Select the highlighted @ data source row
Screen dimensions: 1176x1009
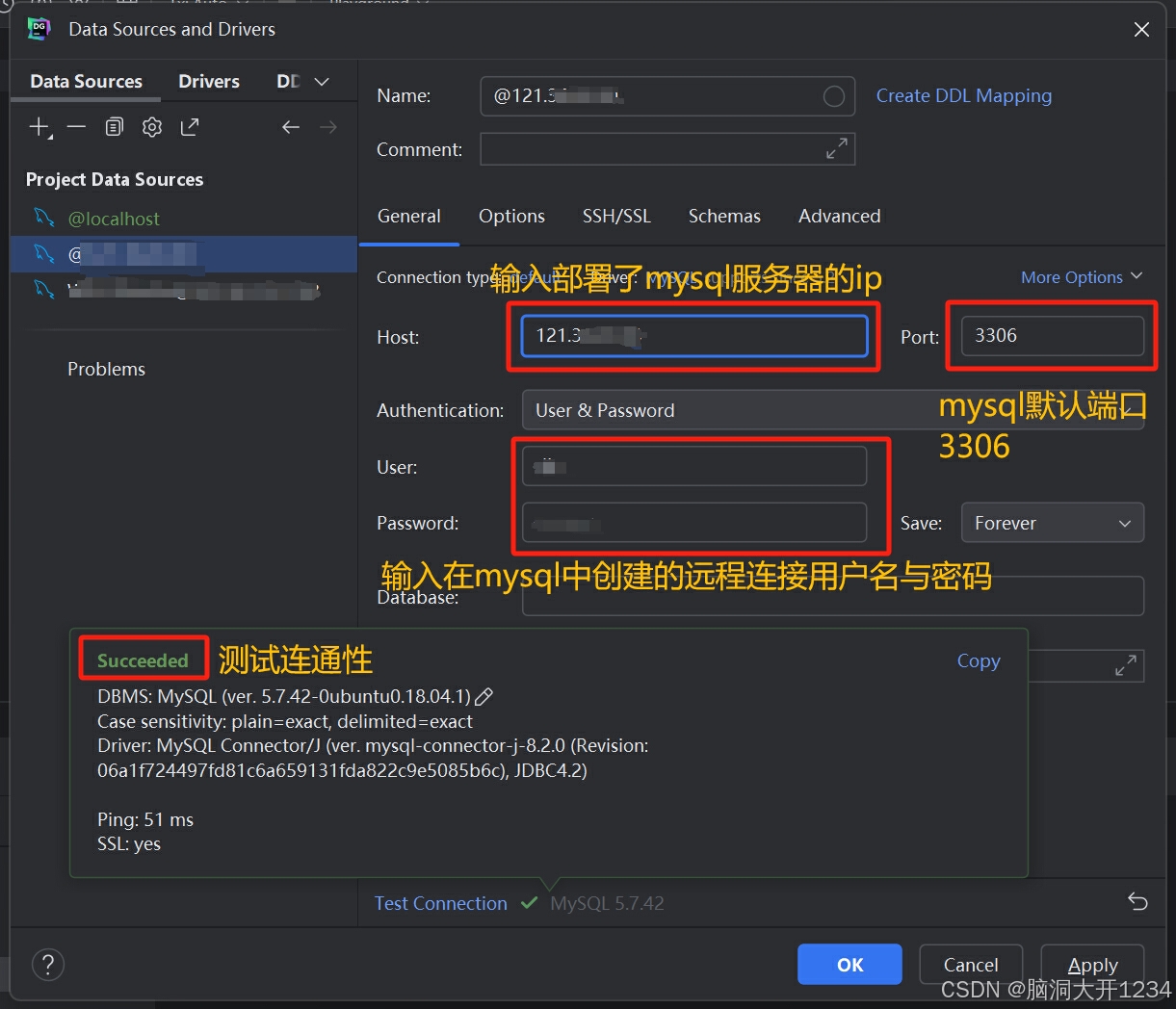pyautogui.click(x=183, y=254)
